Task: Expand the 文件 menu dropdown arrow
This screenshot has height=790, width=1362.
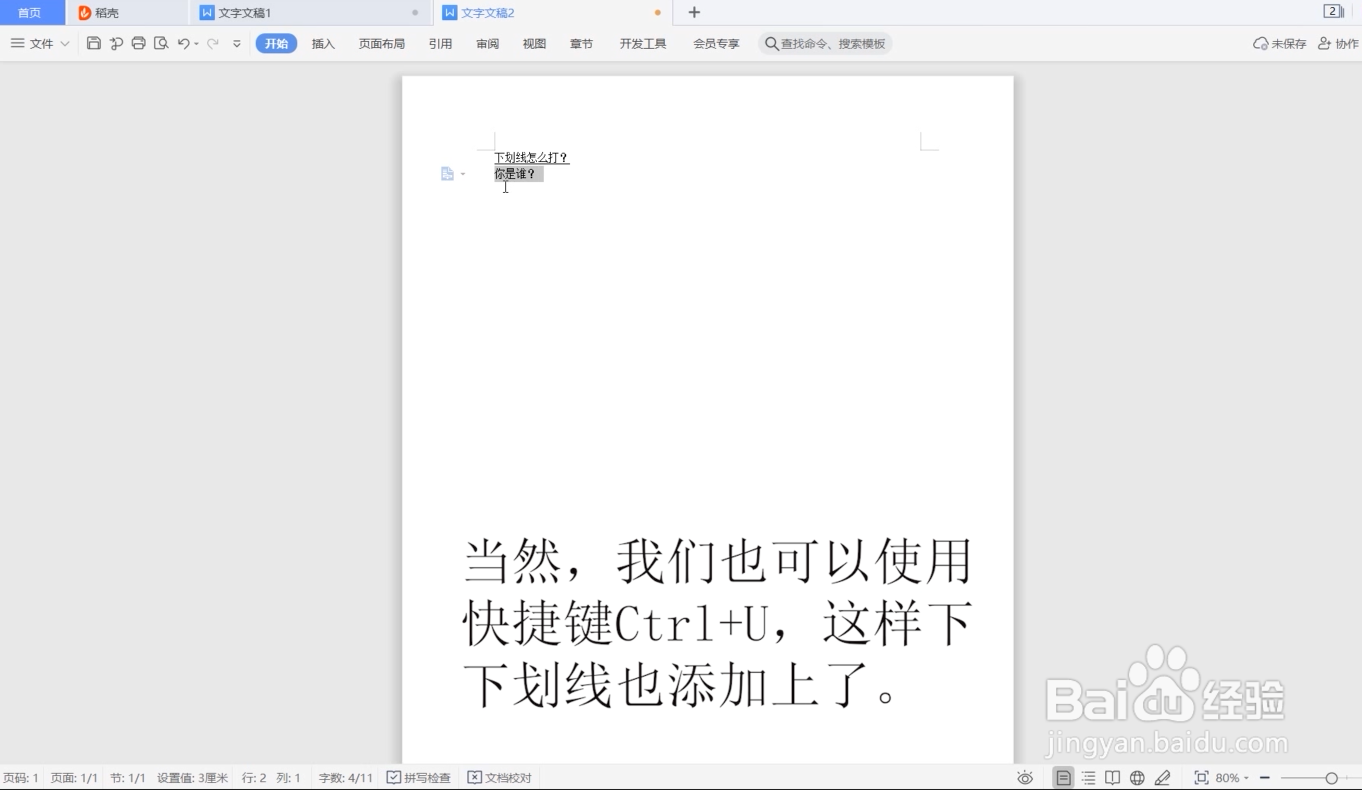Action: (65, 43)
